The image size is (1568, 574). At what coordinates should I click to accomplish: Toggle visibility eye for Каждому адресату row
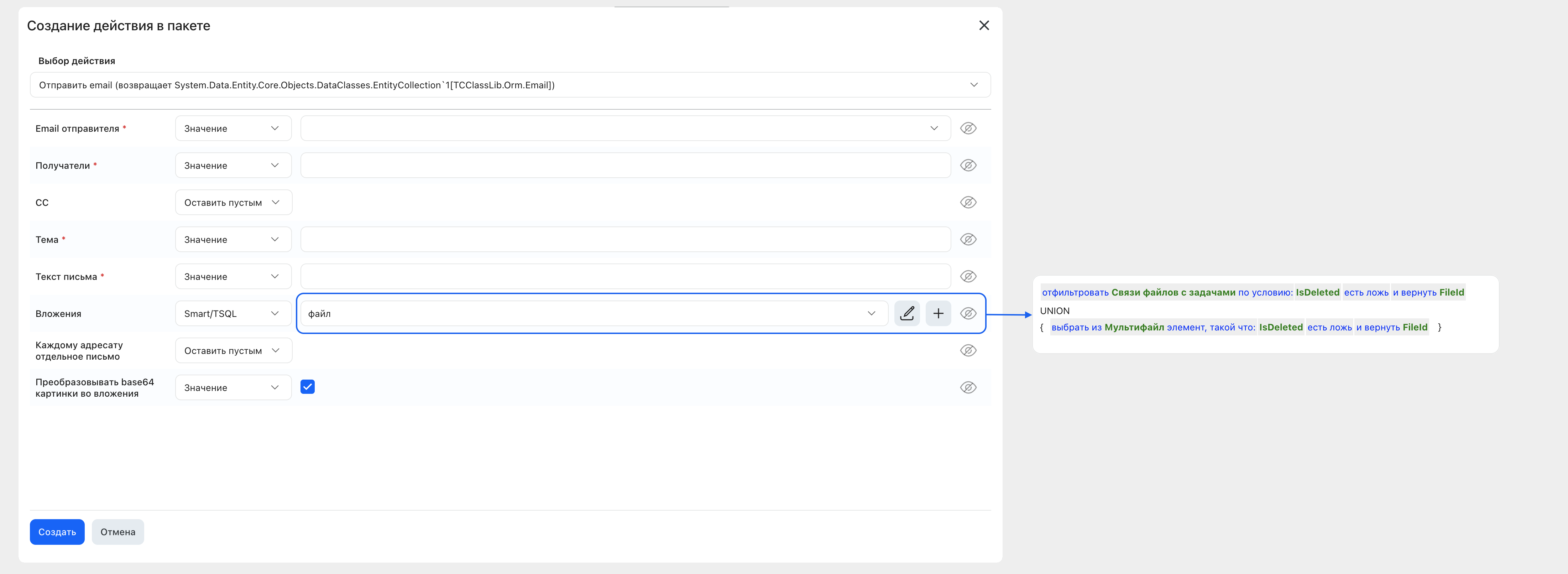point(968,351)
